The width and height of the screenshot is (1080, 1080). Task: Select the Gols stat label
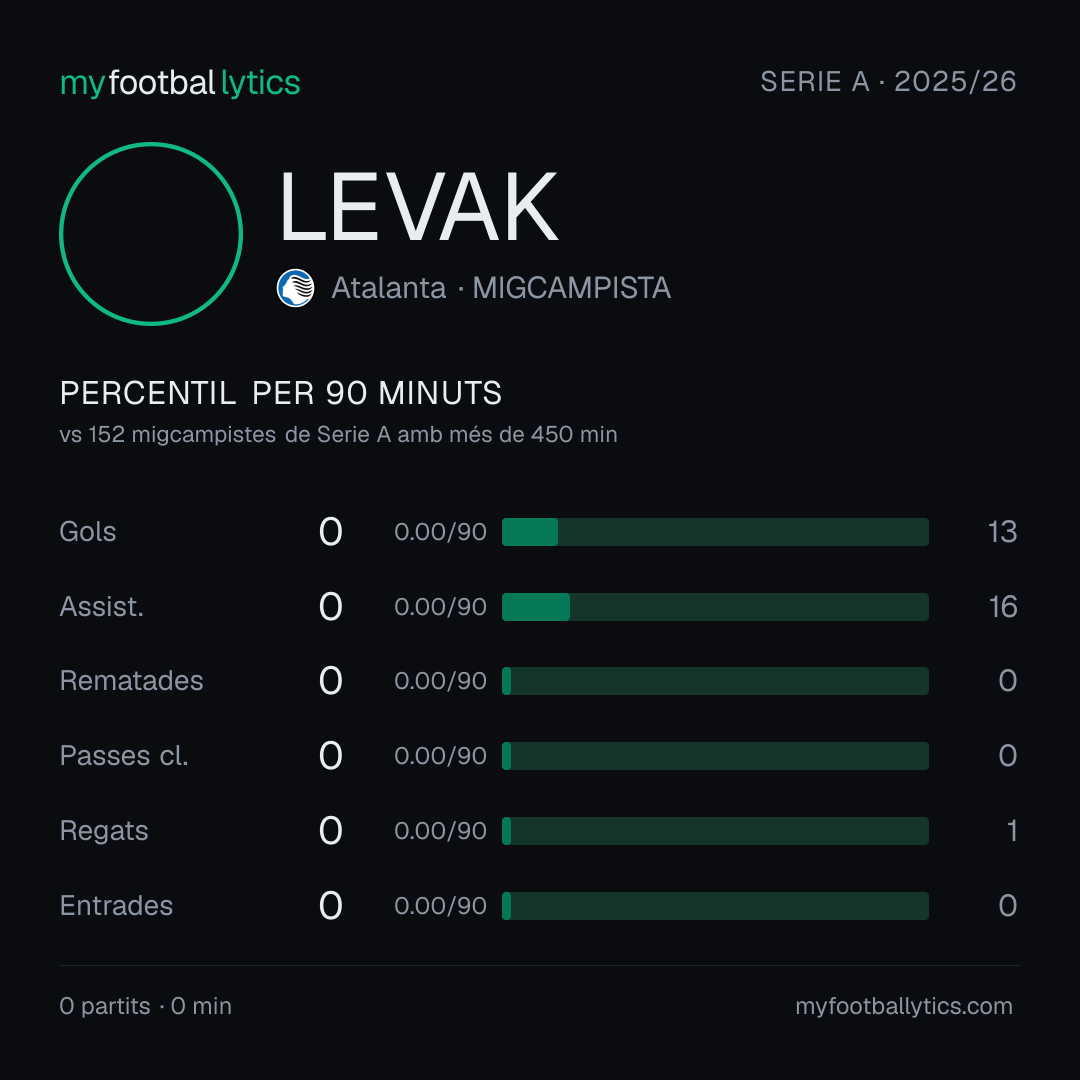[87, 532]
